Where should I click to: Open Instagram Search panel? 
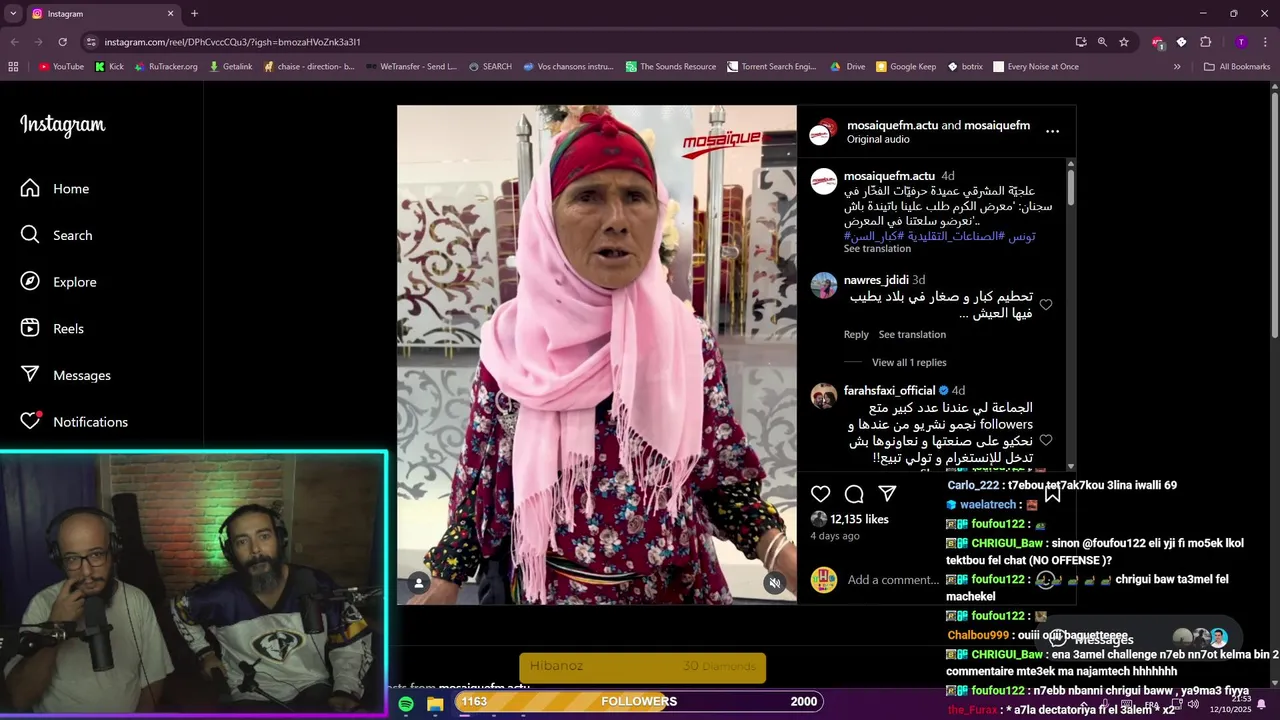point(57,235)
